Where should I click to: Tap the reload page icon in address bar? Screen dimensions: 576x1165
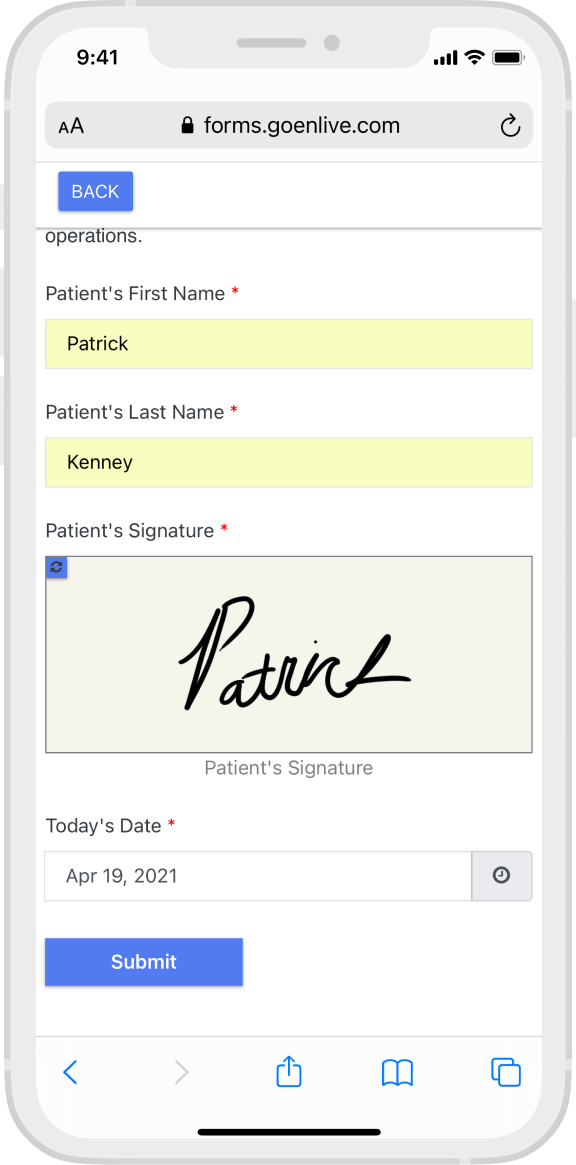(x=510, y=126)
